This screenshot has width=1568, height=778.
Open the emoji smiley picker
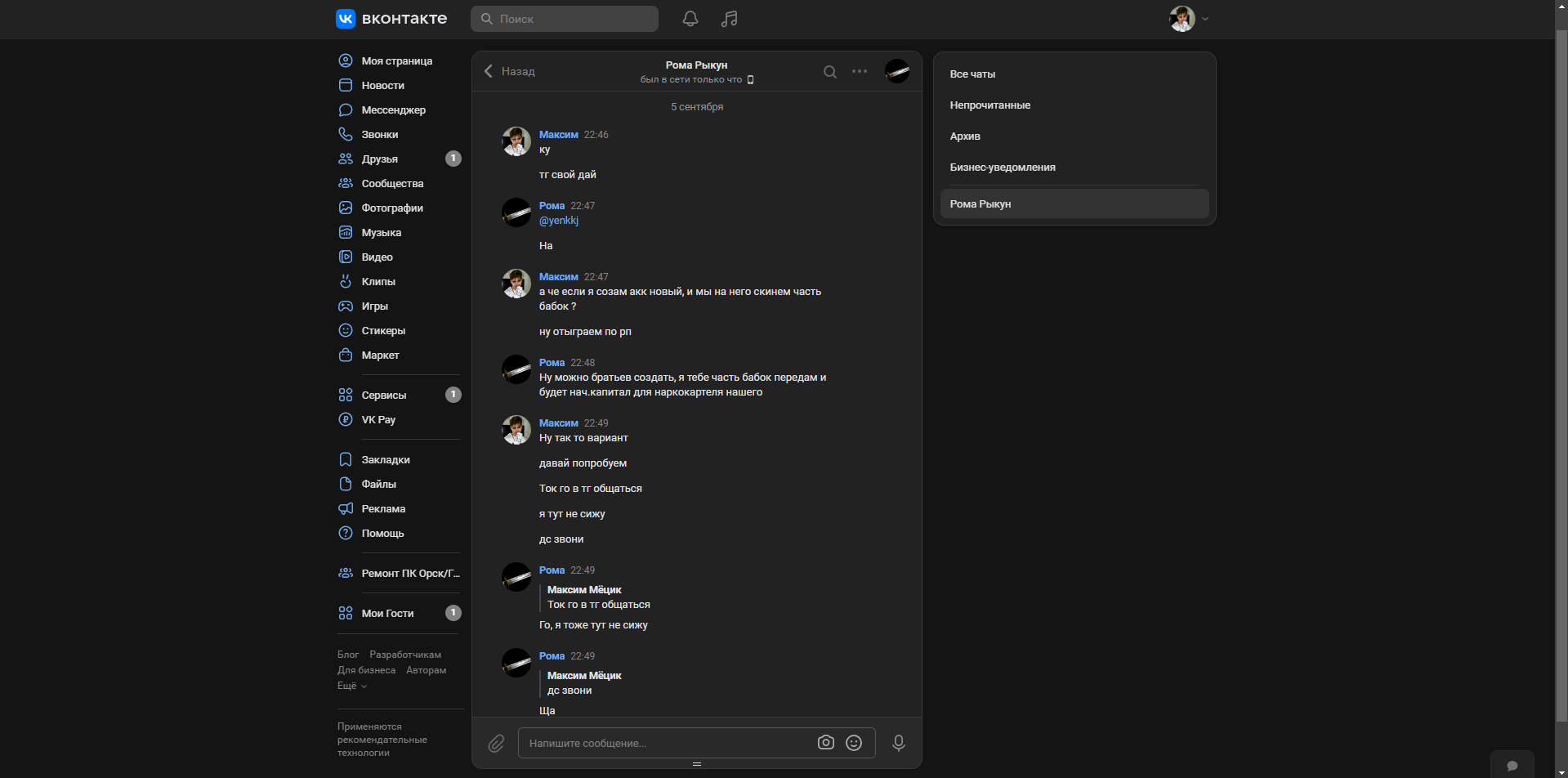point(854,743)
